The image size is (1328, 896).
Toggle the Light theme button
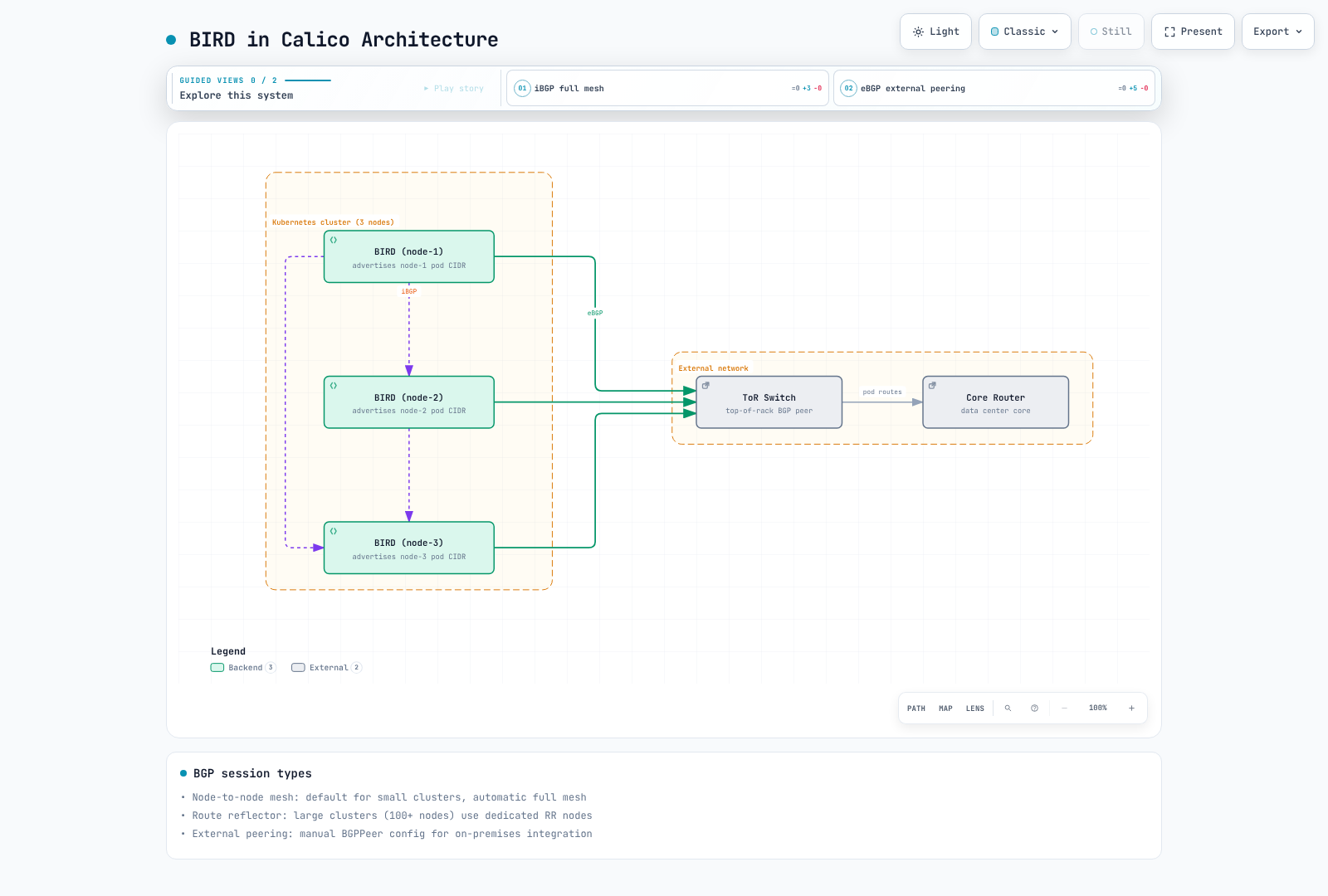click(935, 32)
